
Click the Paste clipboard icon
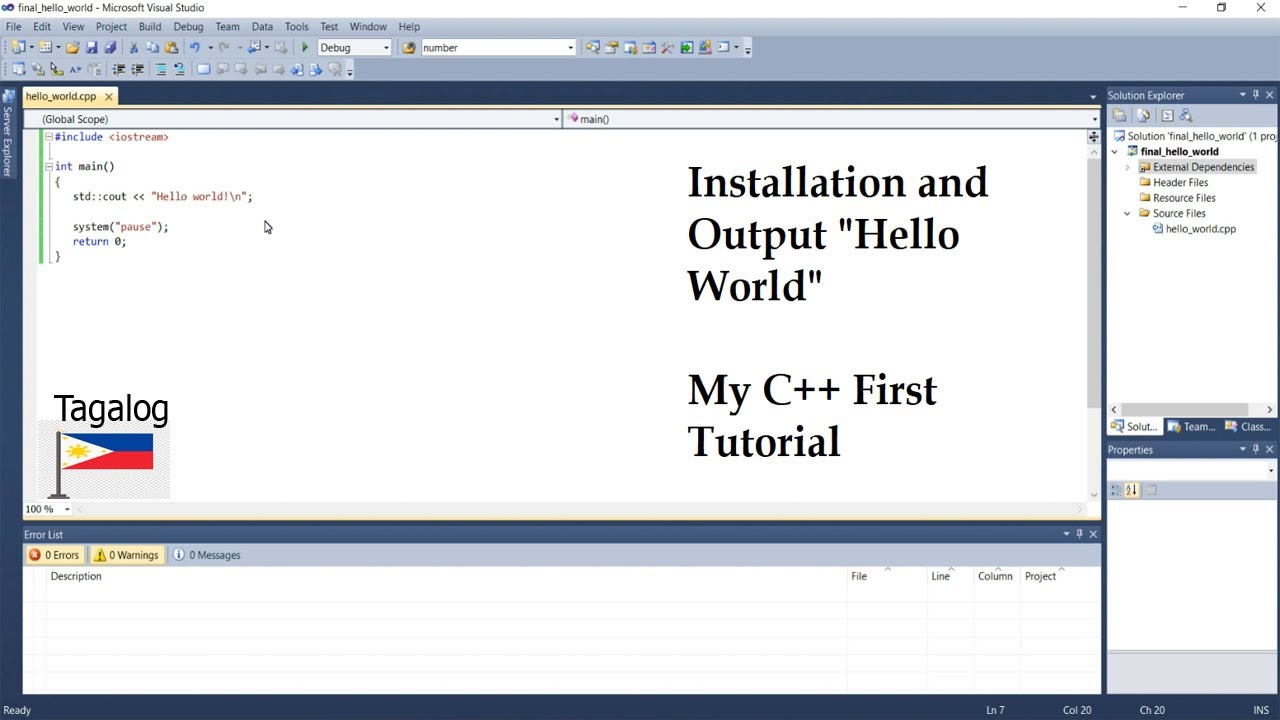(x=171, y=47)
